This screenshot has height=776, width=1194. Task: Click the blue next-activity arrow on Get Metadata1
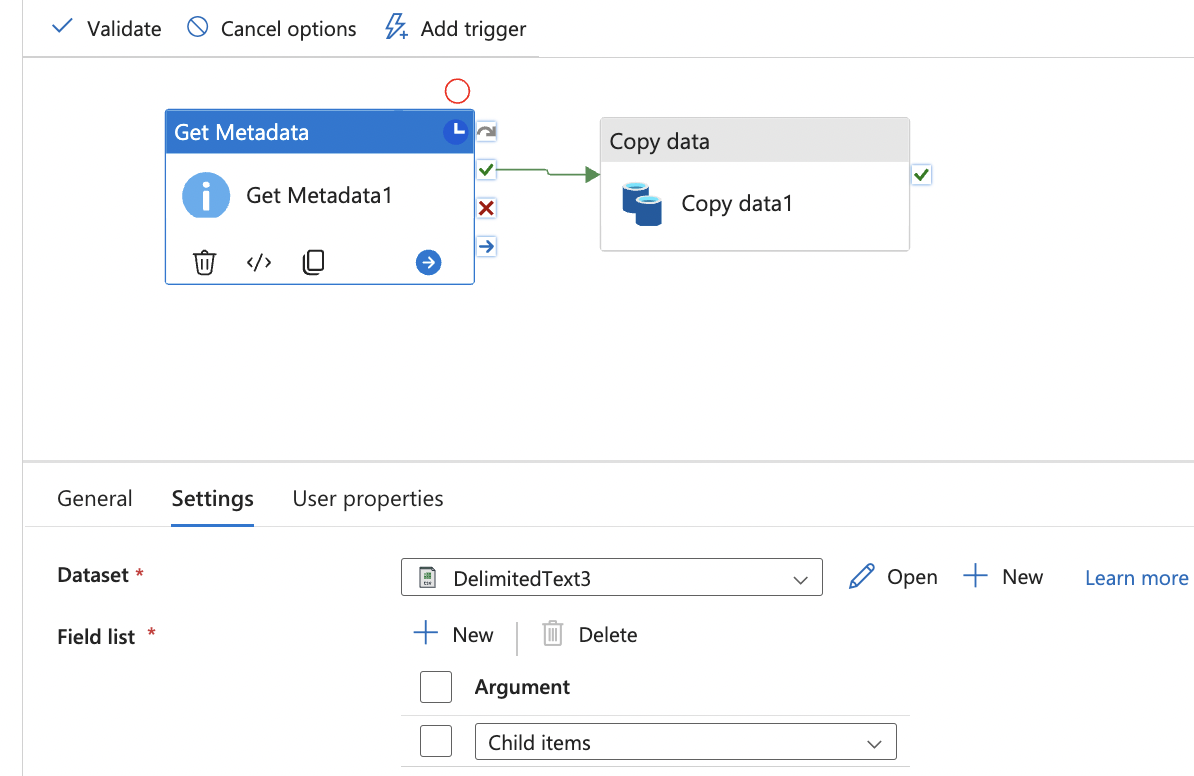428,262
